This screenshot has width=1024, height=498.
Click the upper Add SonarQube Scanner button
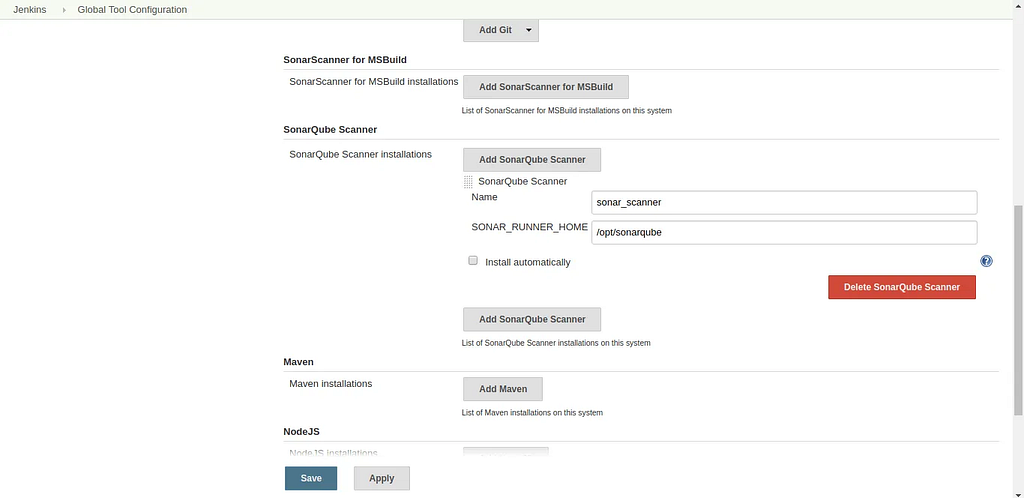pyautogui.click(x=532, y=160)
